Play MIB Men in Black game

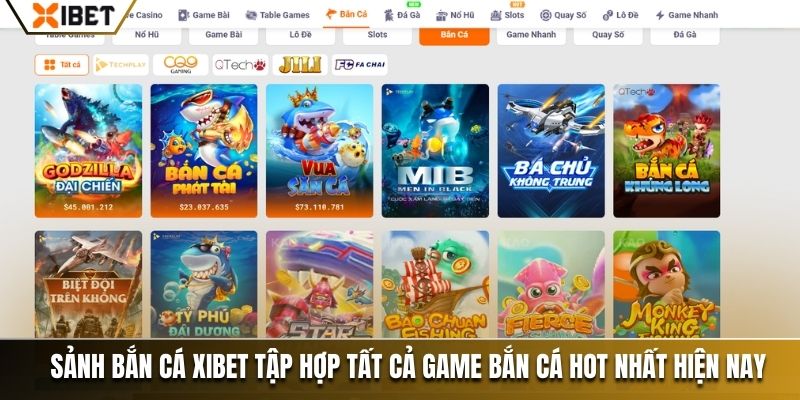tap(435, 151)
